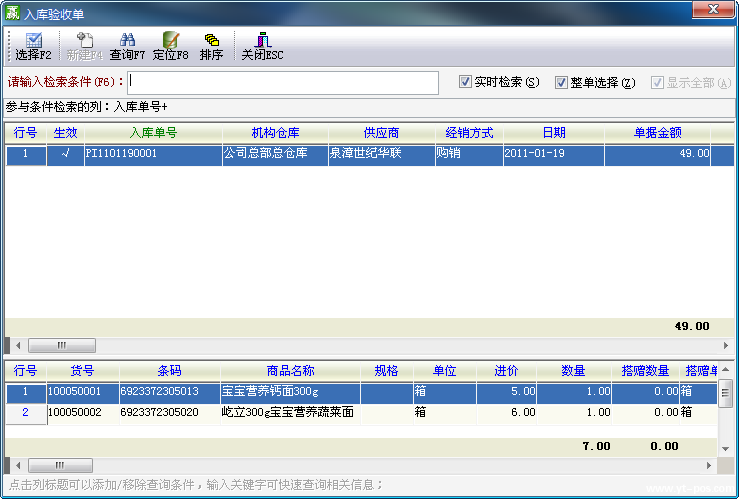Click the 49.00 amount cell in the selected row

click(x=657, y=155)
